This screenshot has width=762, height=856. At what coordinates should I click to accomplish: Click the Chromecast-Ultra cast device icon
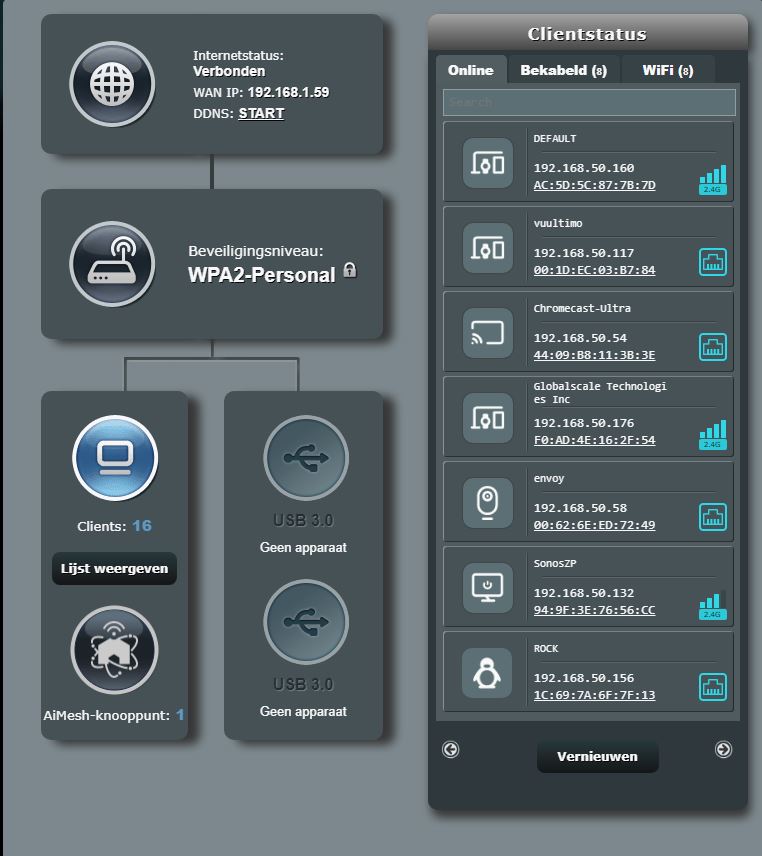(488, 334)
